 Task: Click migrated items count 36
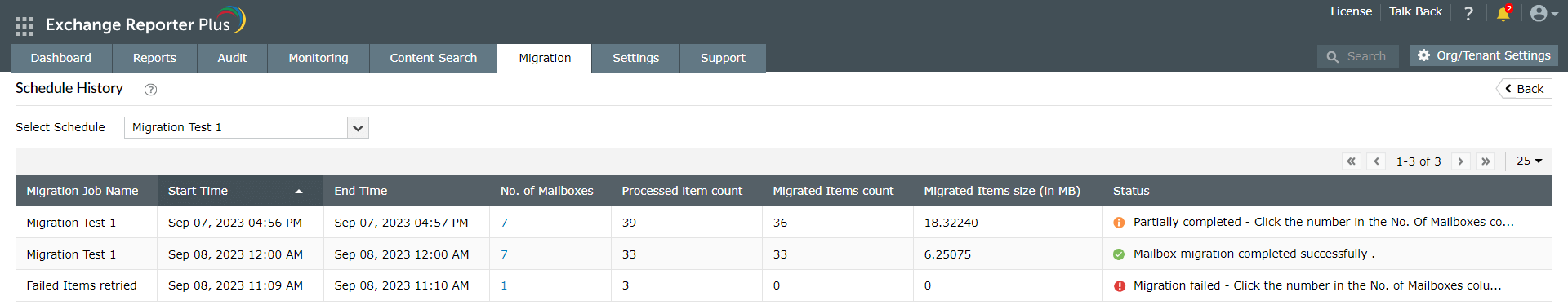pos(780,223)
